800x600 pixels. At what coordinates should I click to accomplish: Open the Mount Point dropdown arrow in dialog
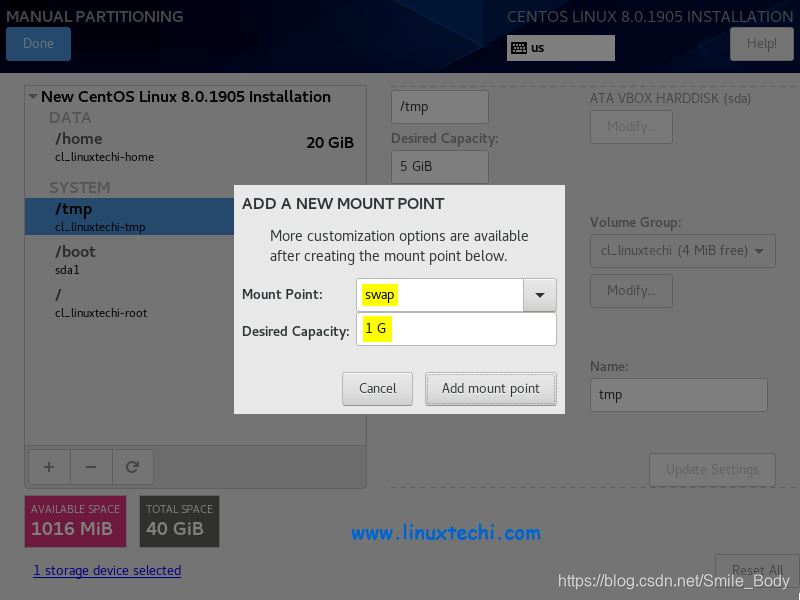point(539,295)
